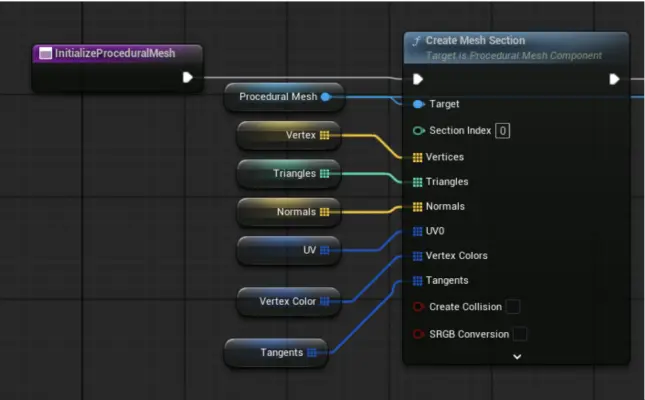This screenshot has height=400, width=645.
Task: Click the Create Mesh Section input execution pin
Action: (x=418, y=79)
